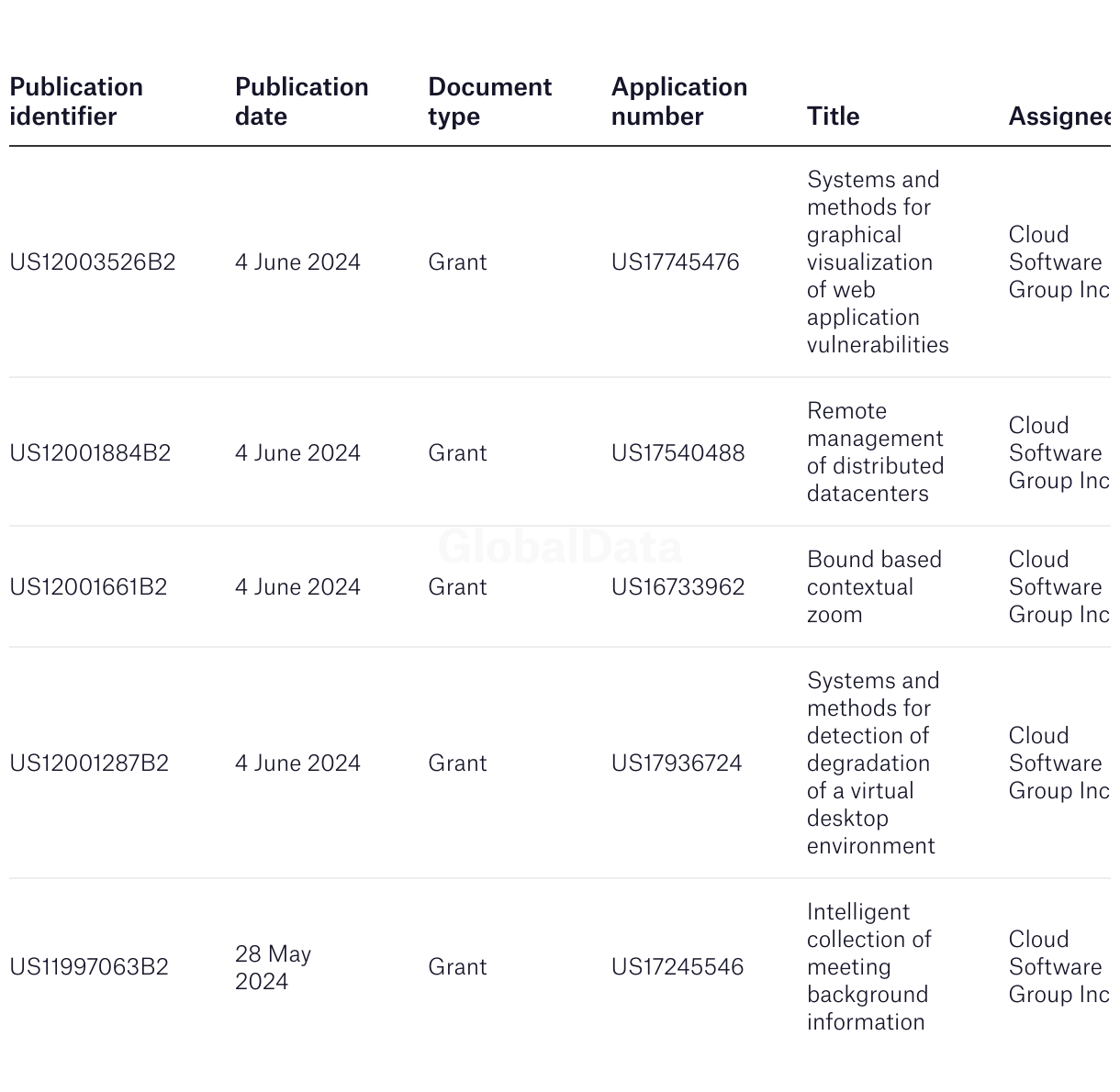The image size is (1120, 1092).
Task: Click the Publication identifier column header
Action: tap(76, 102)
